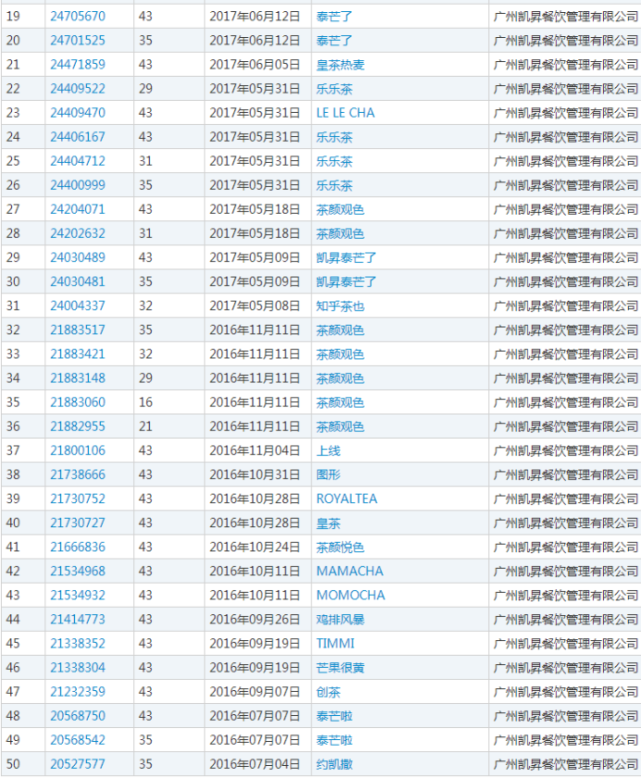Click application number 21730752

tap(78, 499)
